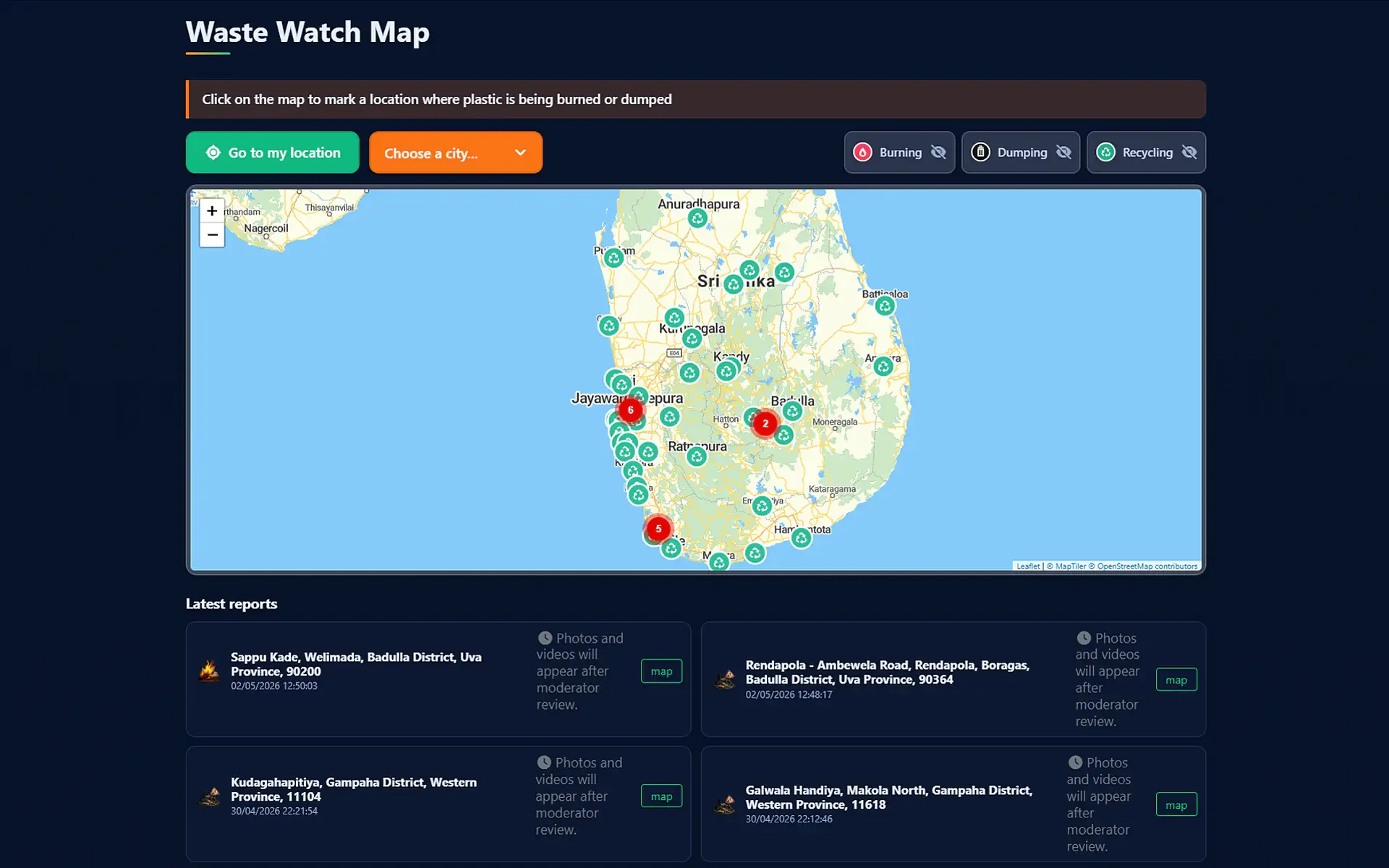Viewport: 1389px width, 868px height.
Task: Select the recycling marker at Puttalam
Action: coord(613,258)
